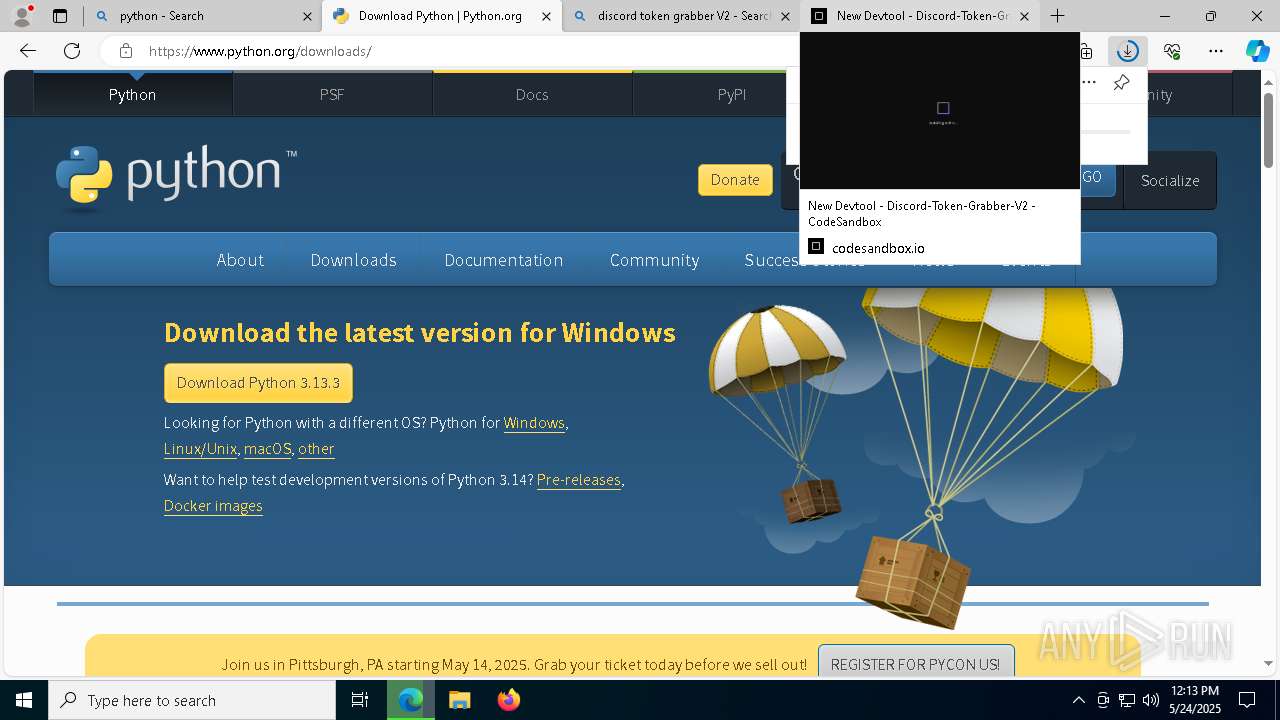This screenshot has width=1280, height=720.
Task: Select the Python top navigation tab
Action: point(133,94)
